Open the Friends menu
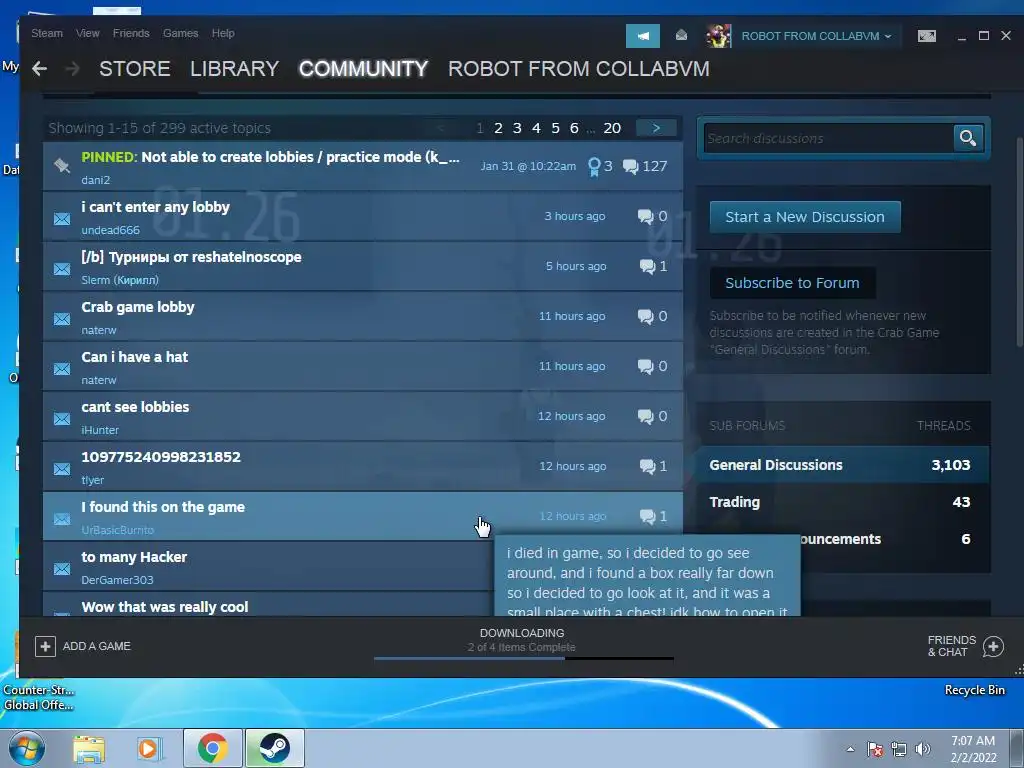 point(131,33)
